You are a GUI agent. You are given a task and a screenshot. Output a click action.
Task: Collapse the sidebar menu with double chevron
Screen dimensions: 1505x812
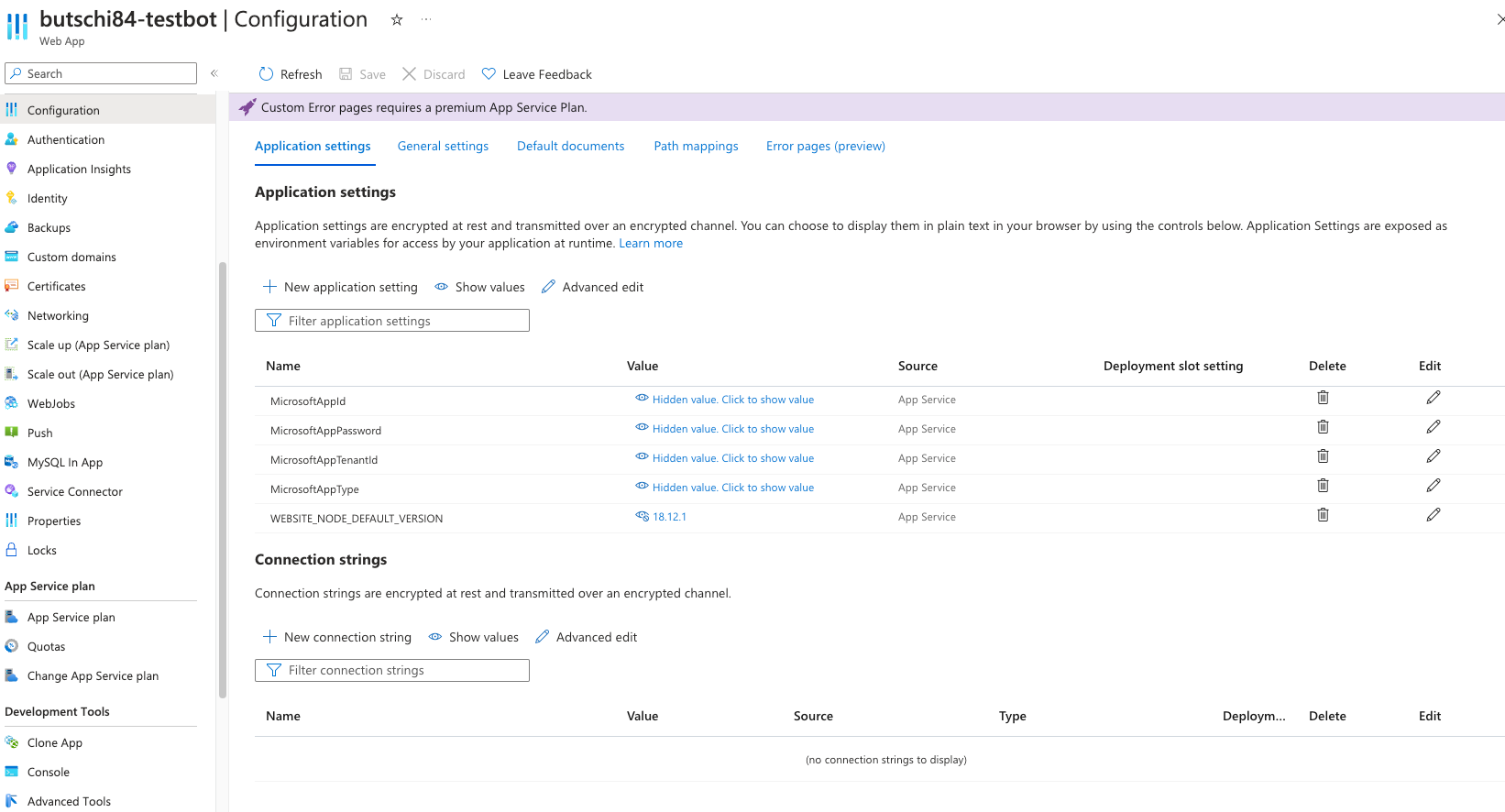tap(214, 73)
